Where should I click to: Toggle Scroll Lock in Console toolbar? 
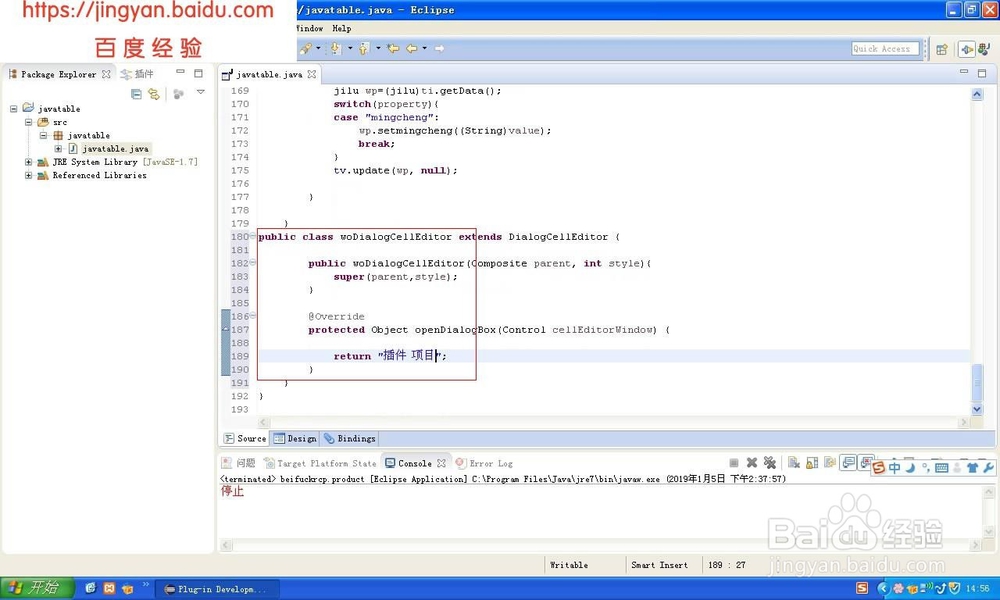[812, 463]
